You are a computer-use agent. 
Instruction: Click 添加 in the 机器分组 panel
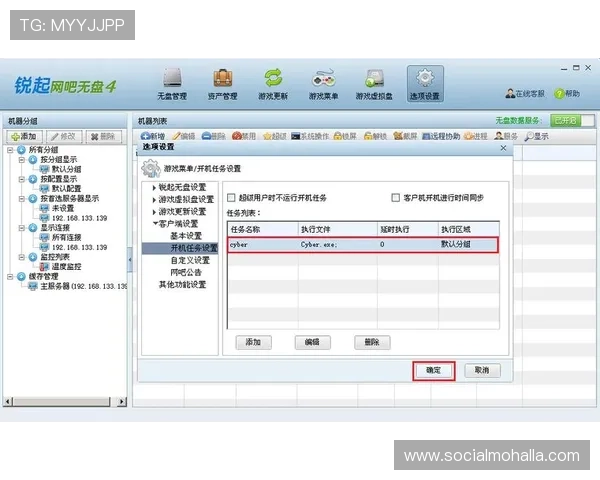pos(24,136)
